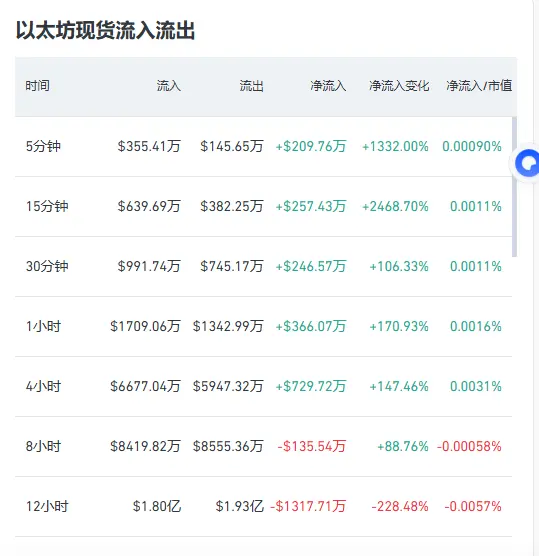The image size is (539, 556).
Task: Click the ratio value 0.0016%
Action: click(476, 326)
